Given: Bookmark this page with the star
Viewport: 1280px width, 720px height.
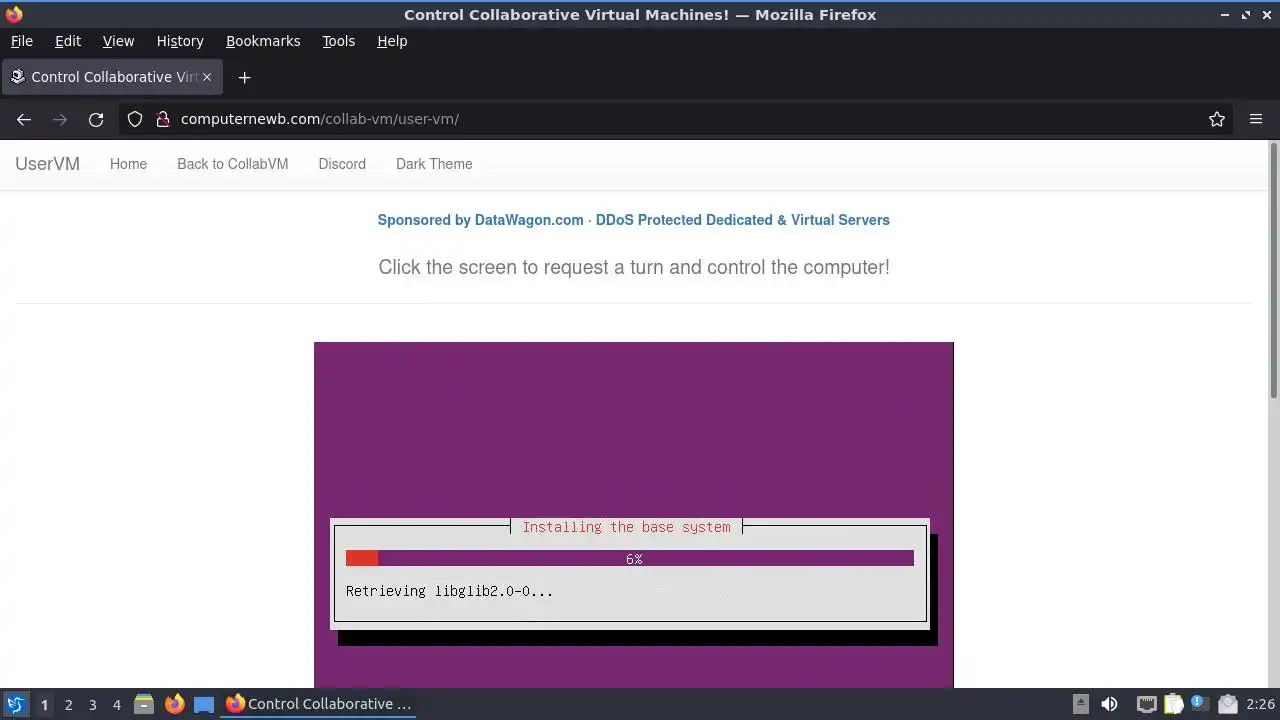Looking at the screenshot, I should 1217,119.
